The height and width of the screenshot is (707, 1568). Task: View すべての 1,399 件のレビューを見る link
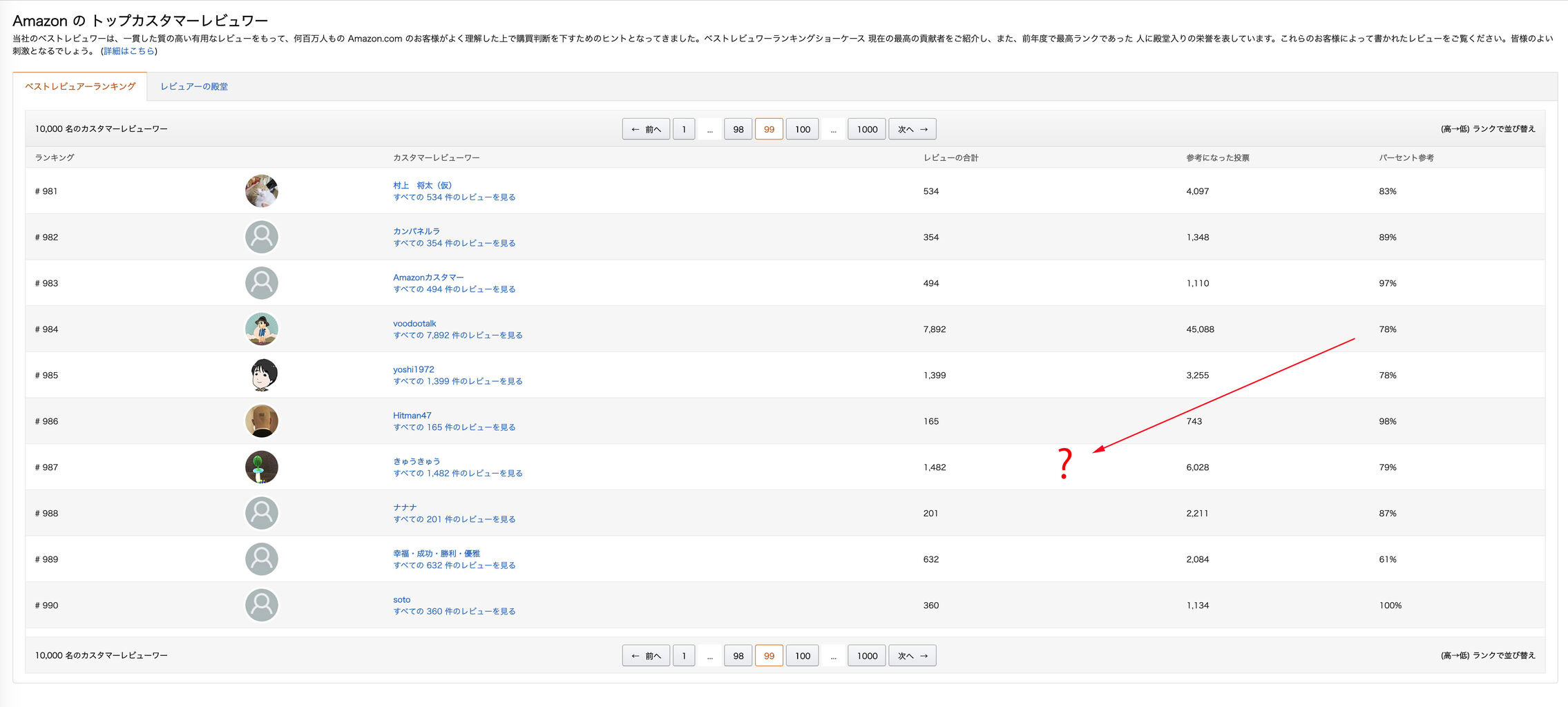(x=458, y=381)
